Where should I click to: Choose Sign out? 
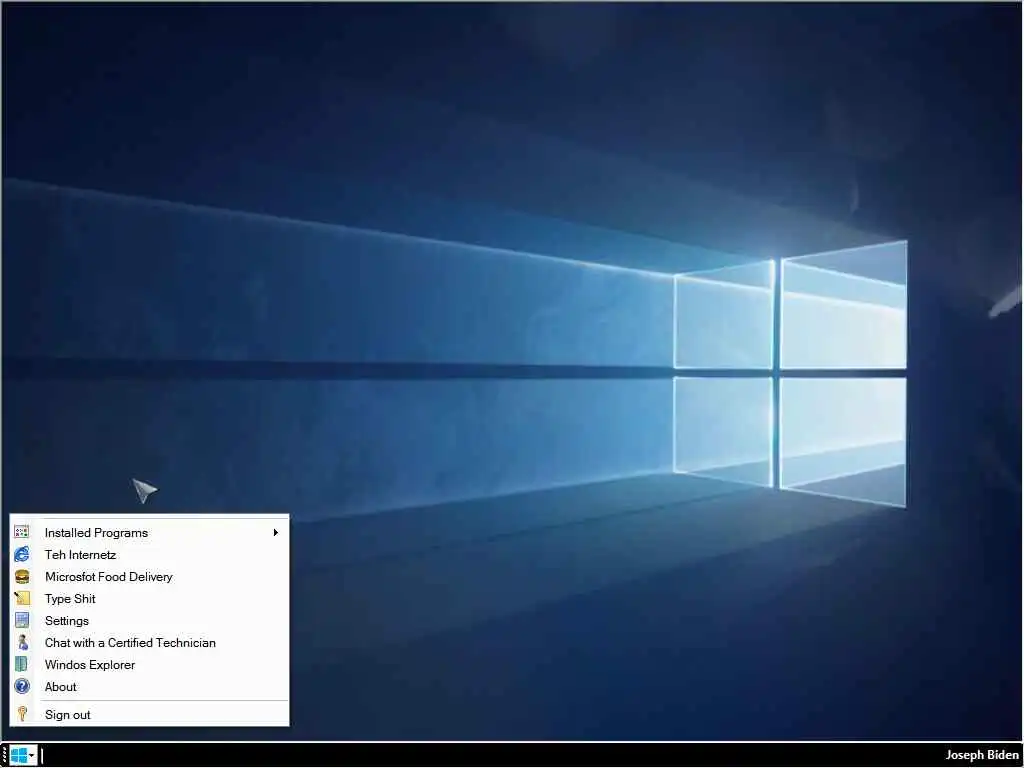(150, 714)
